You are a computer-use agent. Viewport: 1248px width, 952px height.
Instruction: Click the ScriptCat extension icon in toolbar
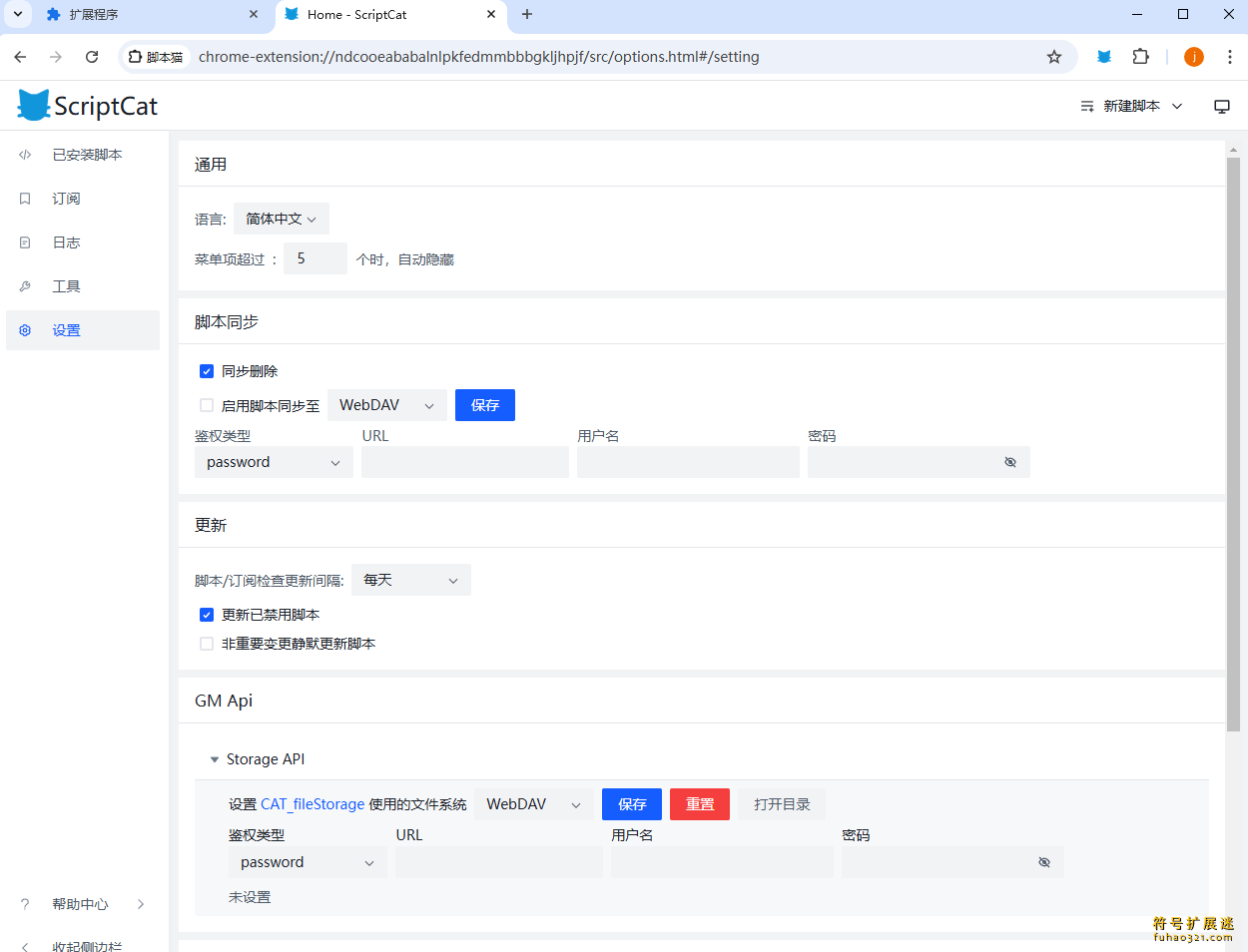pos(1103,57)
